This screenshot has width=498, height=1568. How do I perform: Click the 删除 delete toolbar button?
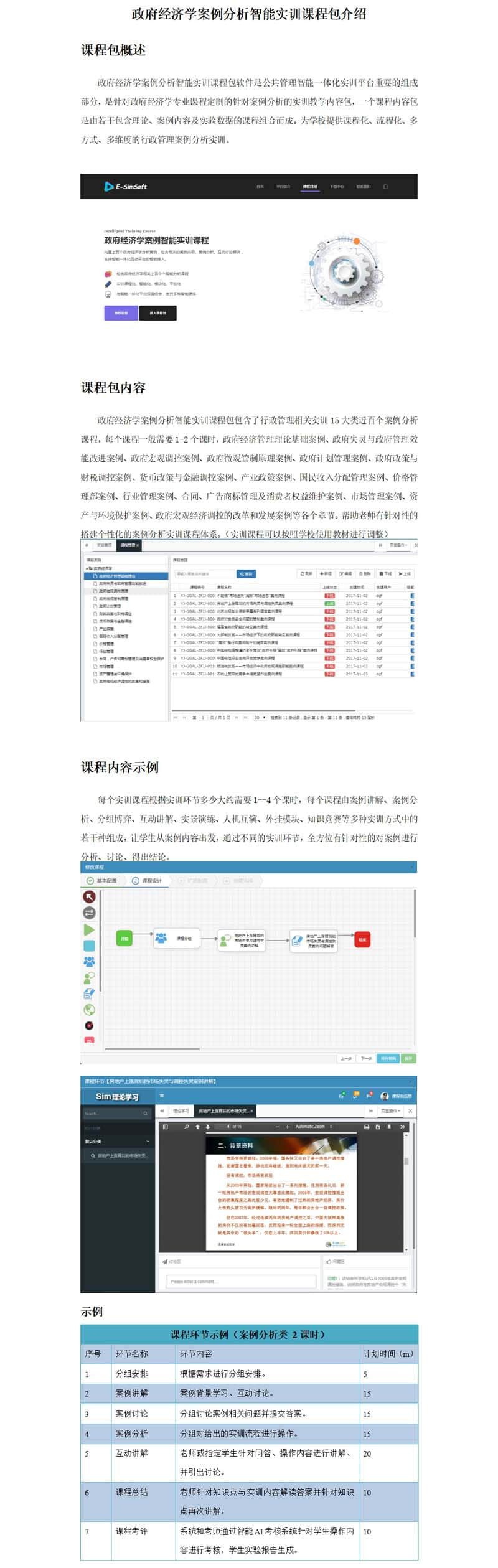point(365,573)
